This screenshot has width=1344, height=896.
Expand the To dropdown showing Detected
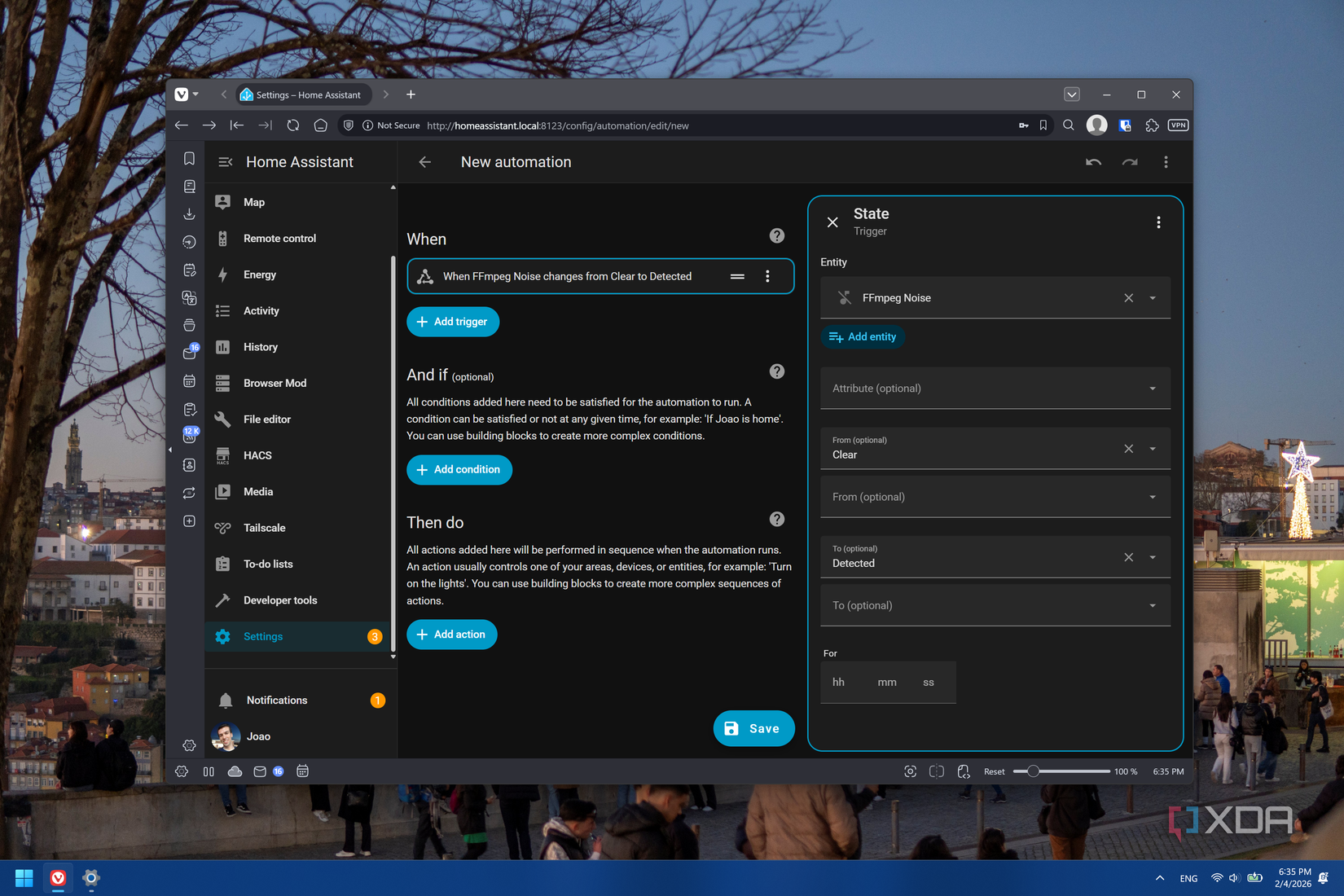[1153, 557]
